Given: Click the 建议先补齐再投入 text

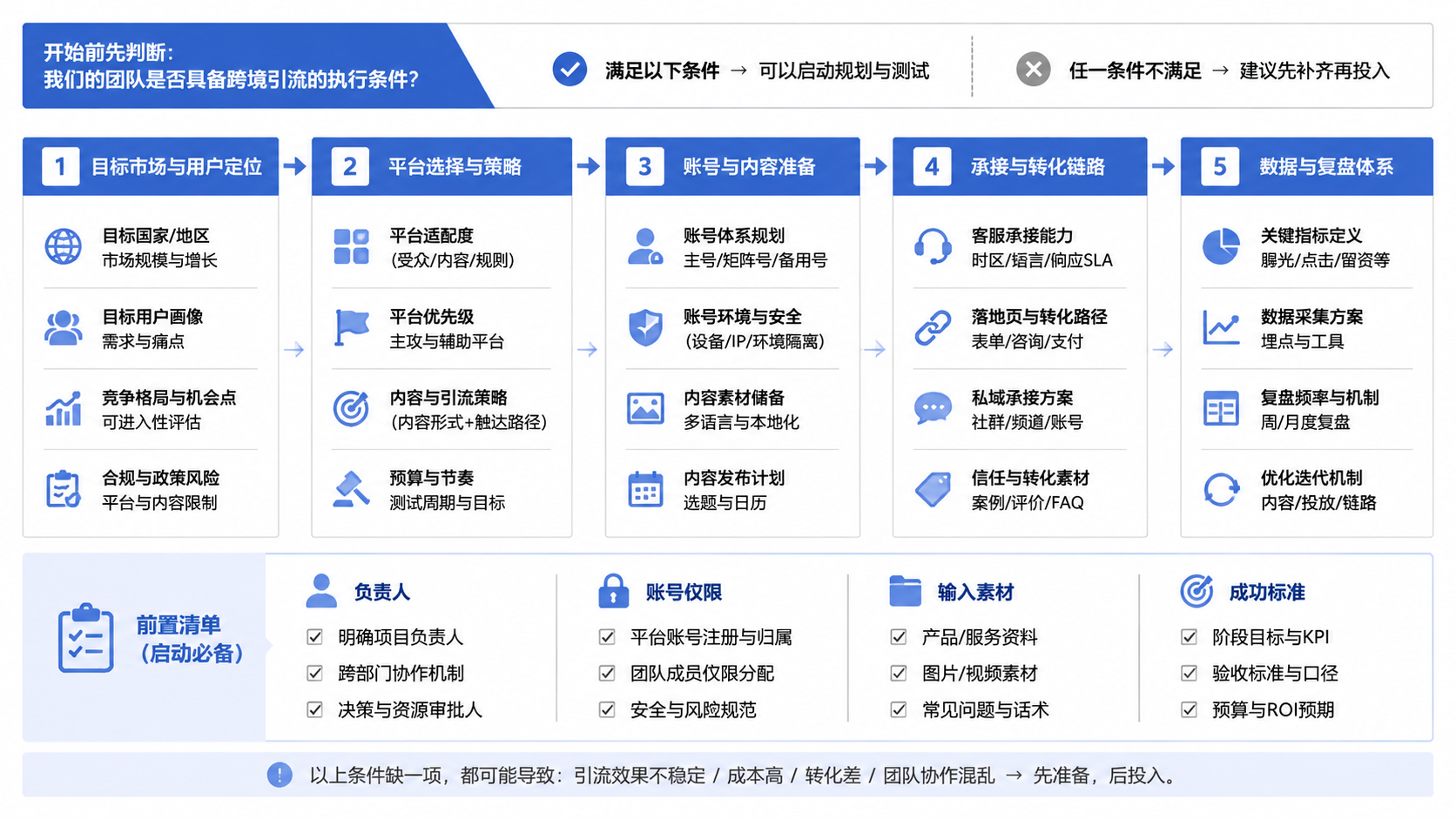Looking at the screenshot, I should [1314, 70].
